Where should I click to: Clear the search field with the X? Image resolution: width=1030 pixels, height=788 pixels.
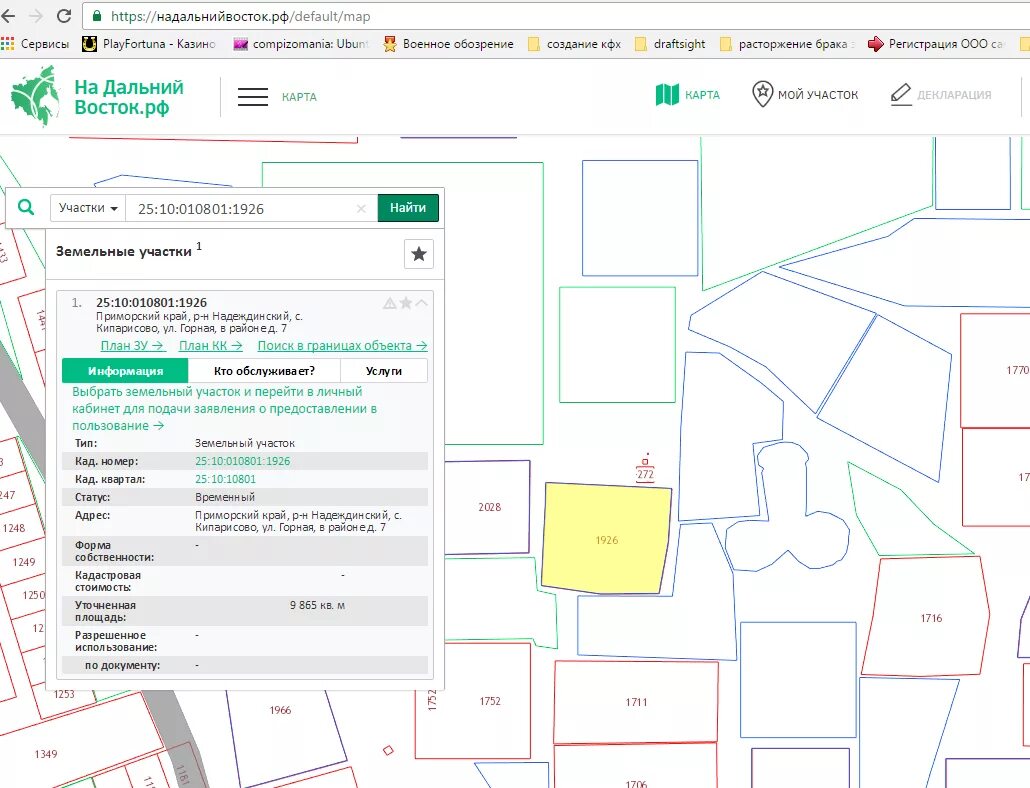click(x=361, y=208)
